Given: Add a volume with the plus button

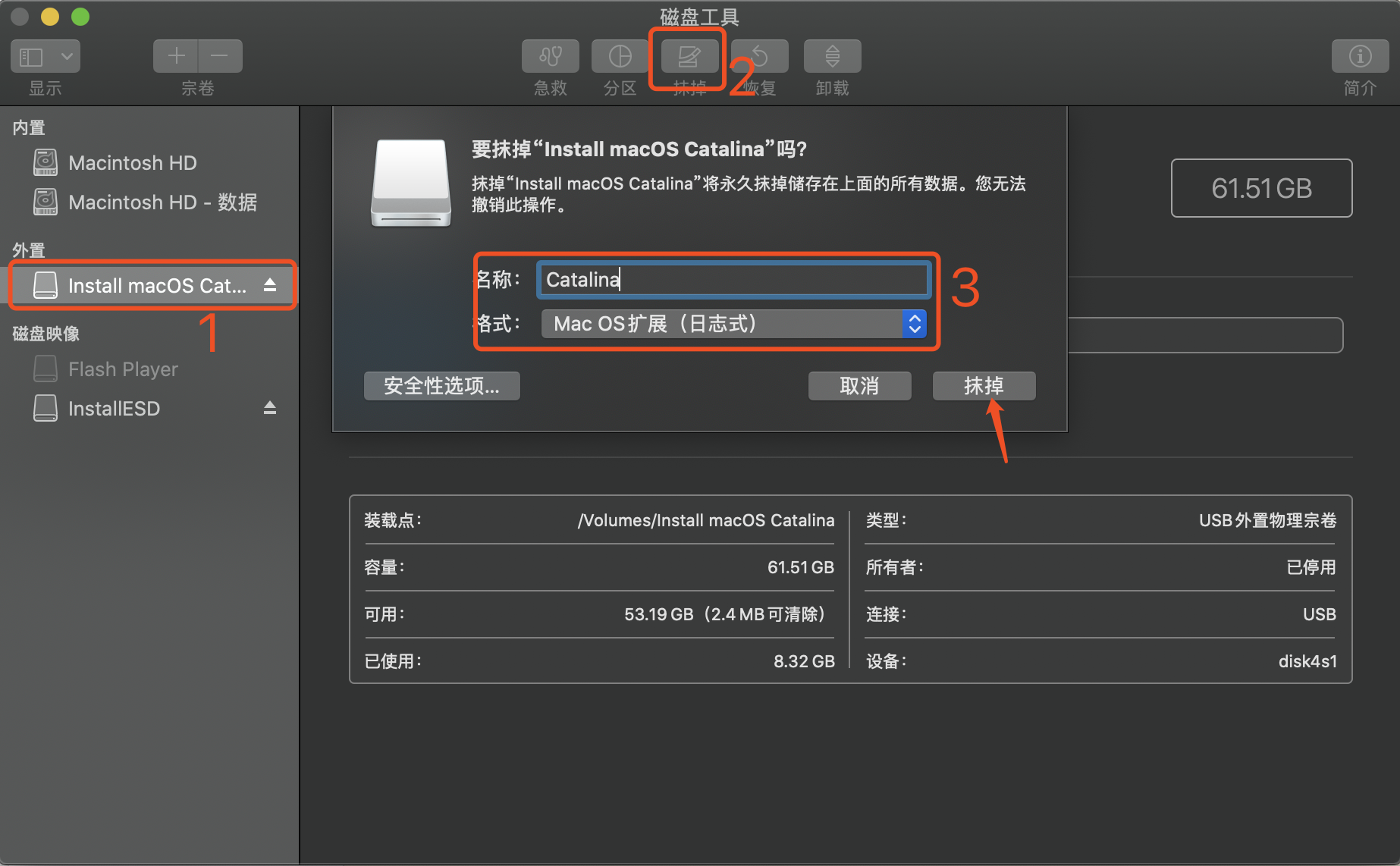Looking at the screenshot, I should click(176, 56).
